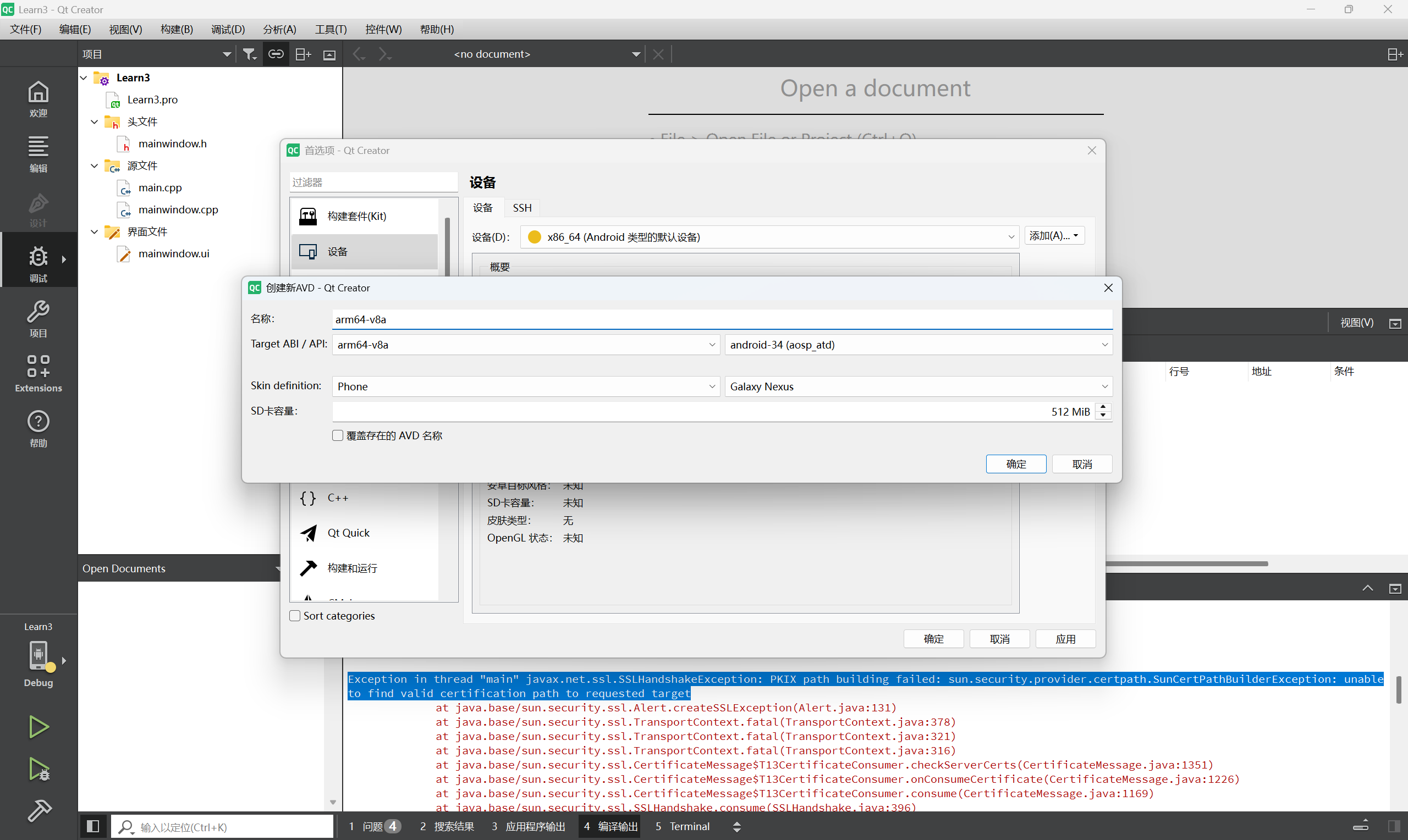The width and height of the screenshot is (1408, 840).
Task: Open the 视图(V) debugger views button
Action: point(1356,323)
